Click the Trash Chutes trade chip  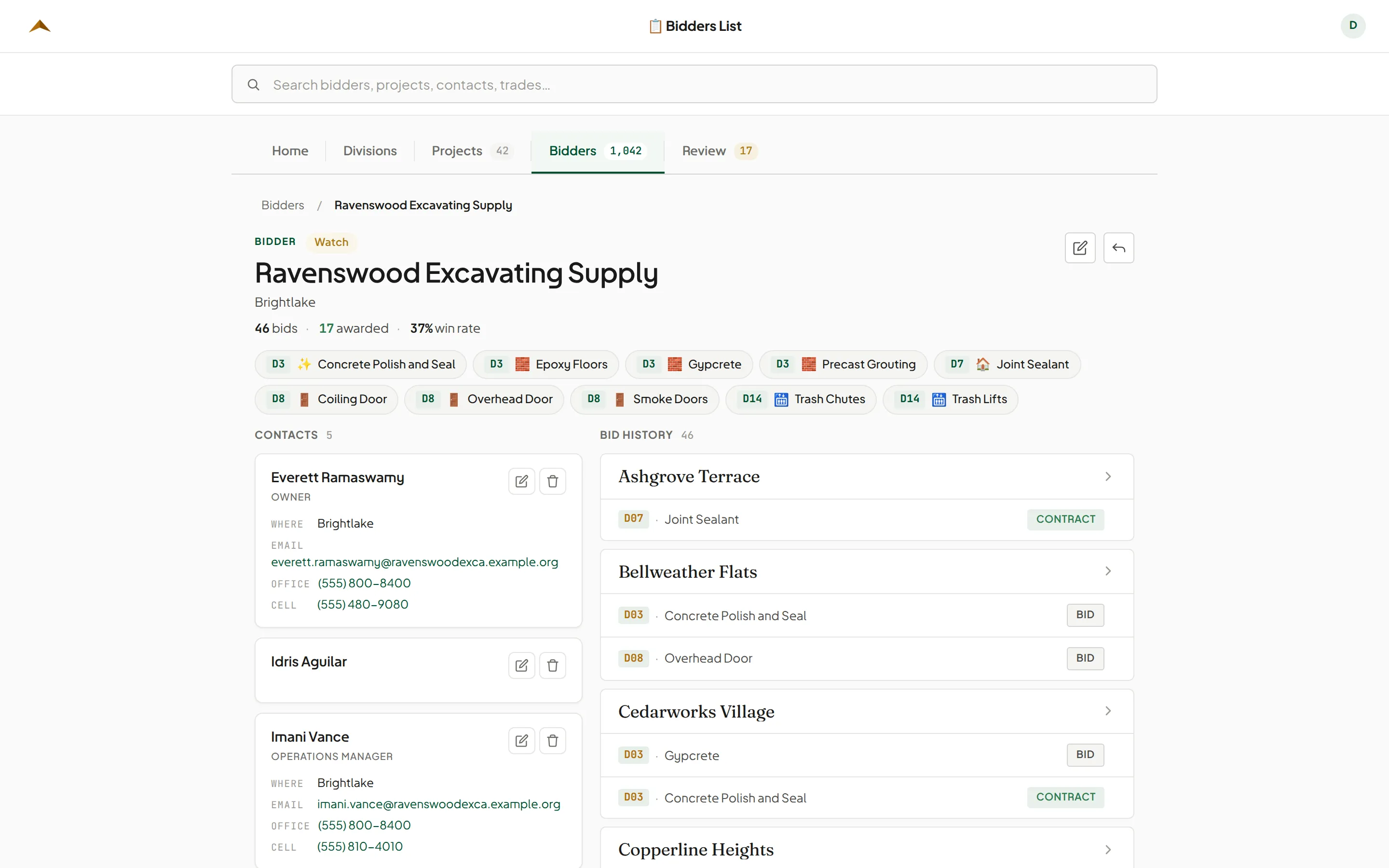pyautogui.click(x=801, y=400)
